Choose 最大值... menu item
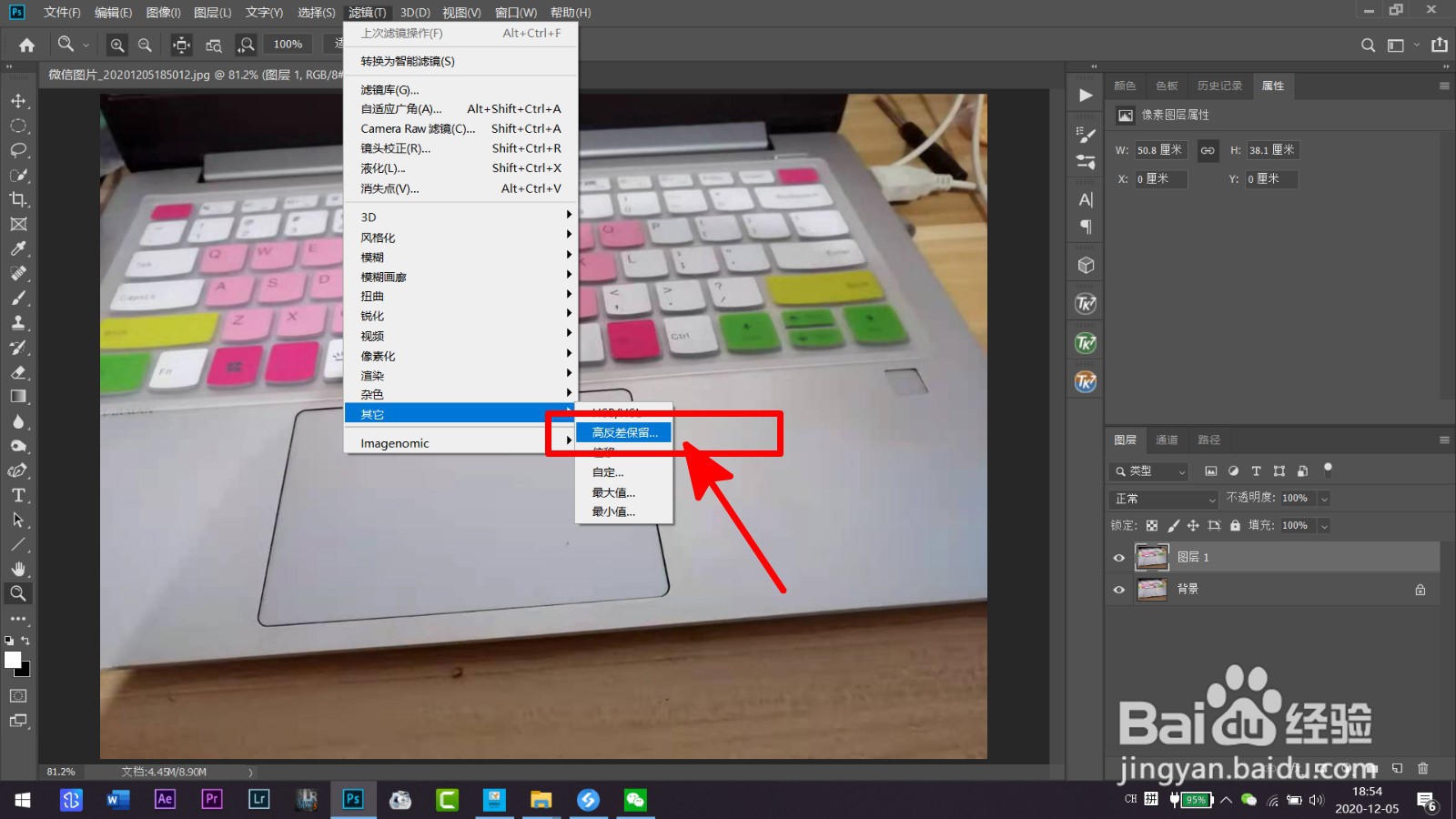This screenshot has height=819, width=1456. pyautogui.click(x=624, y=492)
